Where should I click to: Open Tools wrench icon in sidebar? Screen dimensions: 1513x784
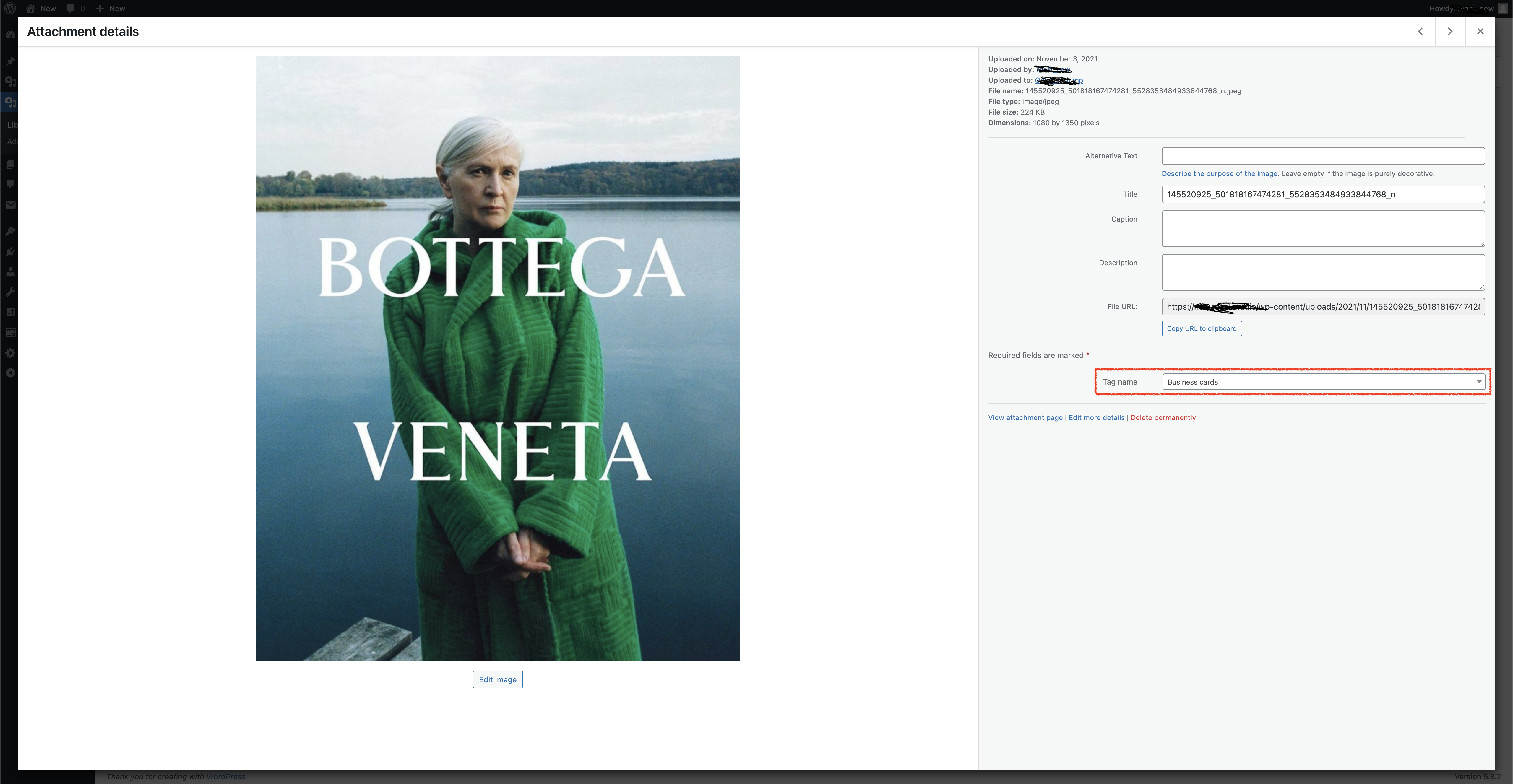click(x=10, y=292)
